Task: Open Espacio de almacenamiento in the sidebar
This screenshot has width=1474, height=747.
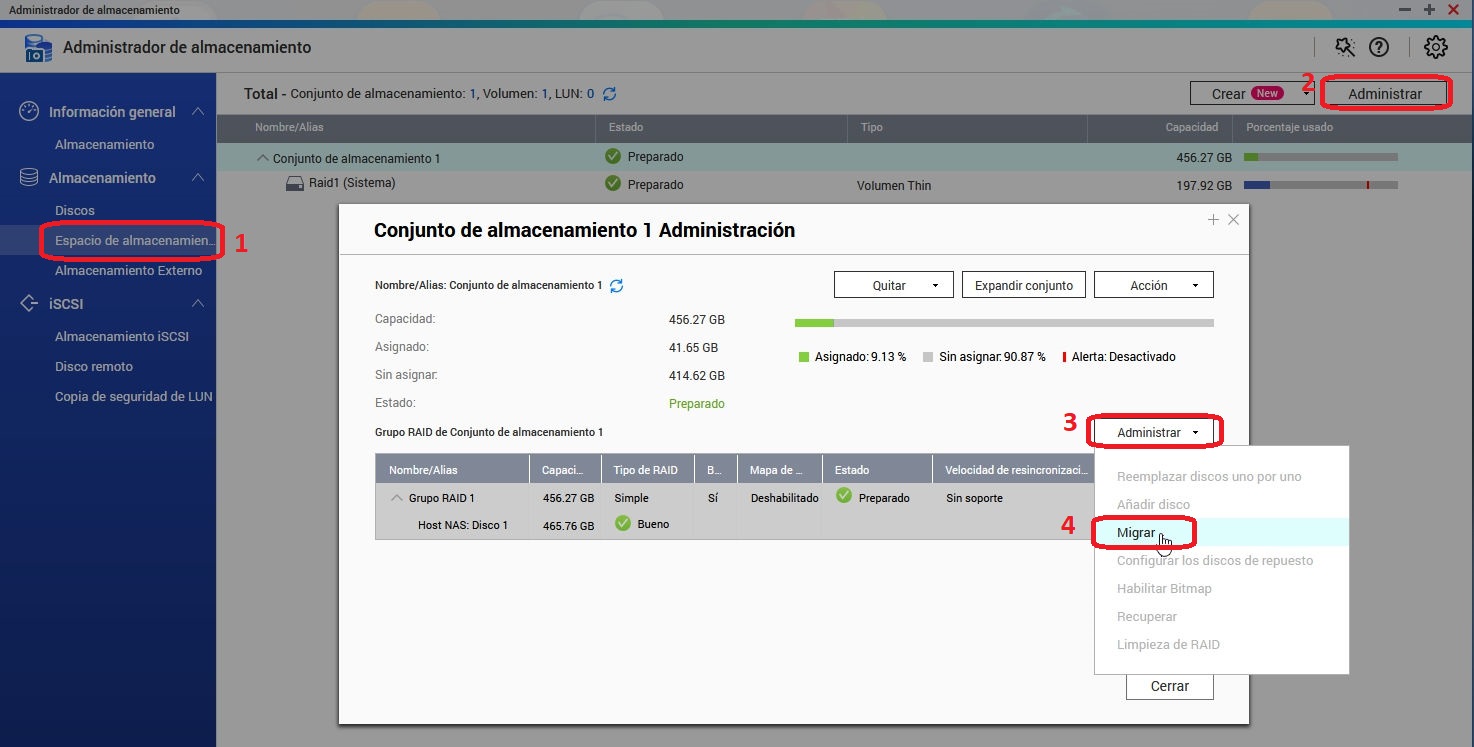Action: [x=134, y=241]
